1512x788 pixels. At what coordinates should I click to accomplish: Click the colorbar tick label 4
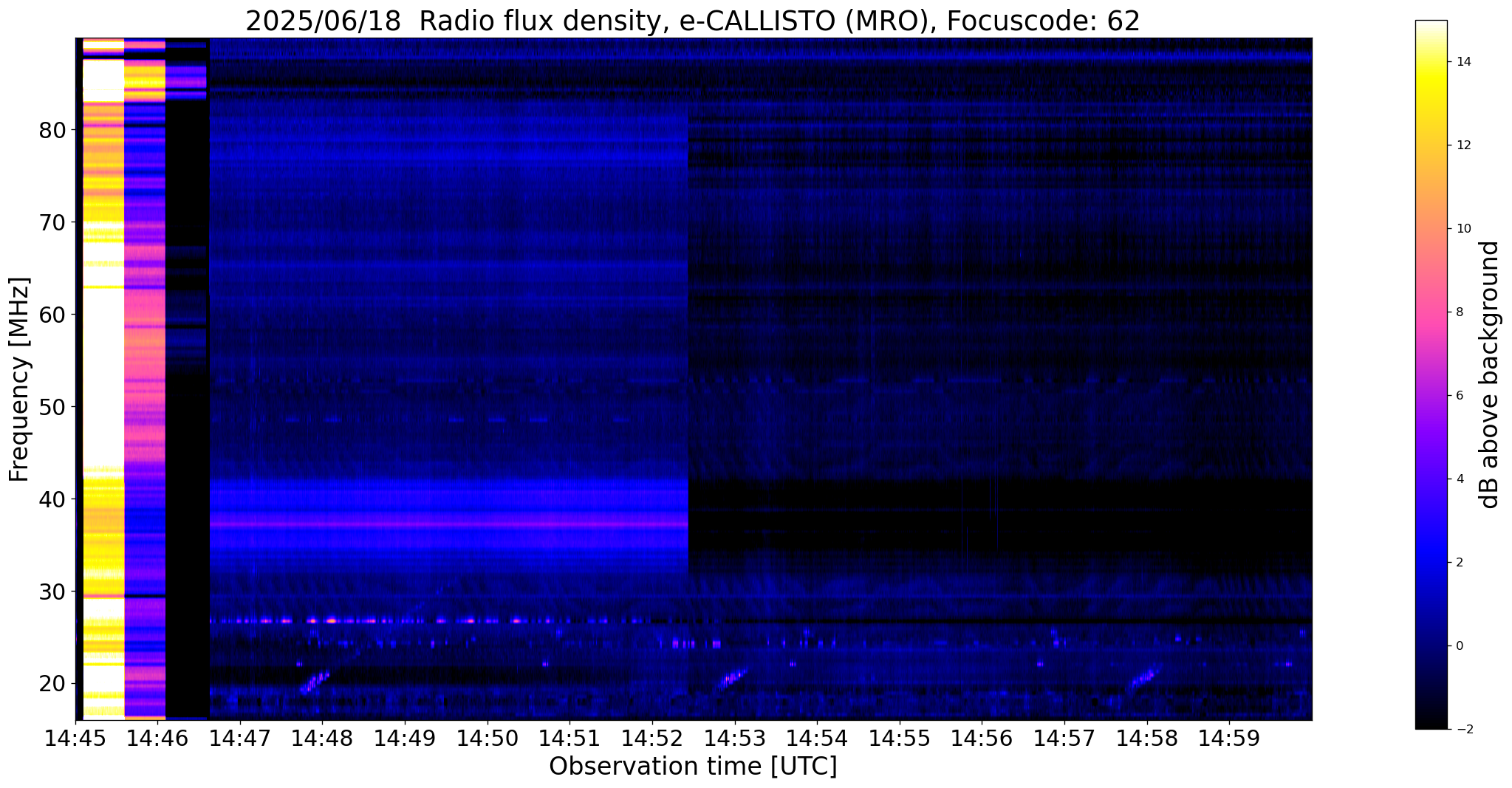[1459, 479]
